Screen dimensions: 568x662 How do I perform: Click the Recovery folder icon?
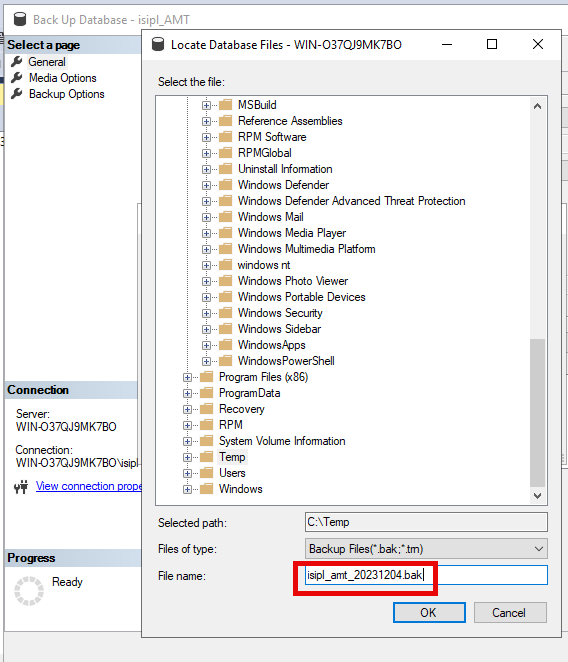[207, 409]
